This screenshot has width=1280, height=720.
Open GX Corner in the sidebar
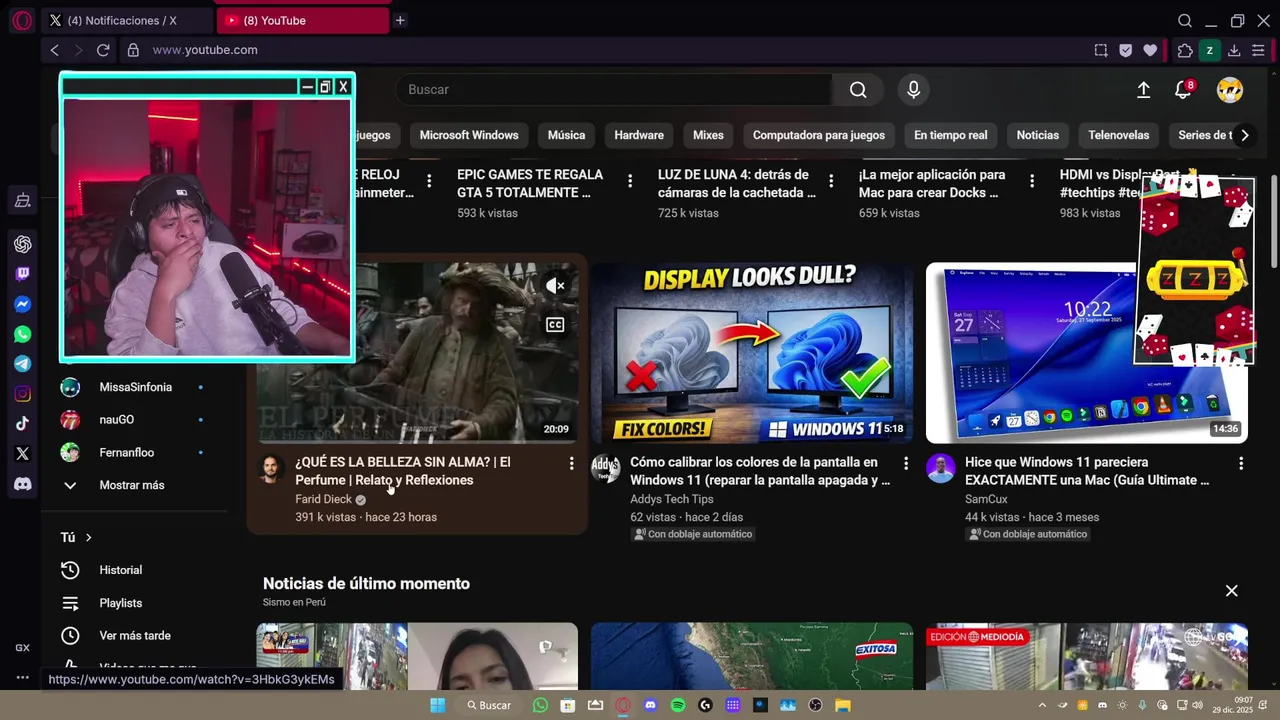[22, 648]
